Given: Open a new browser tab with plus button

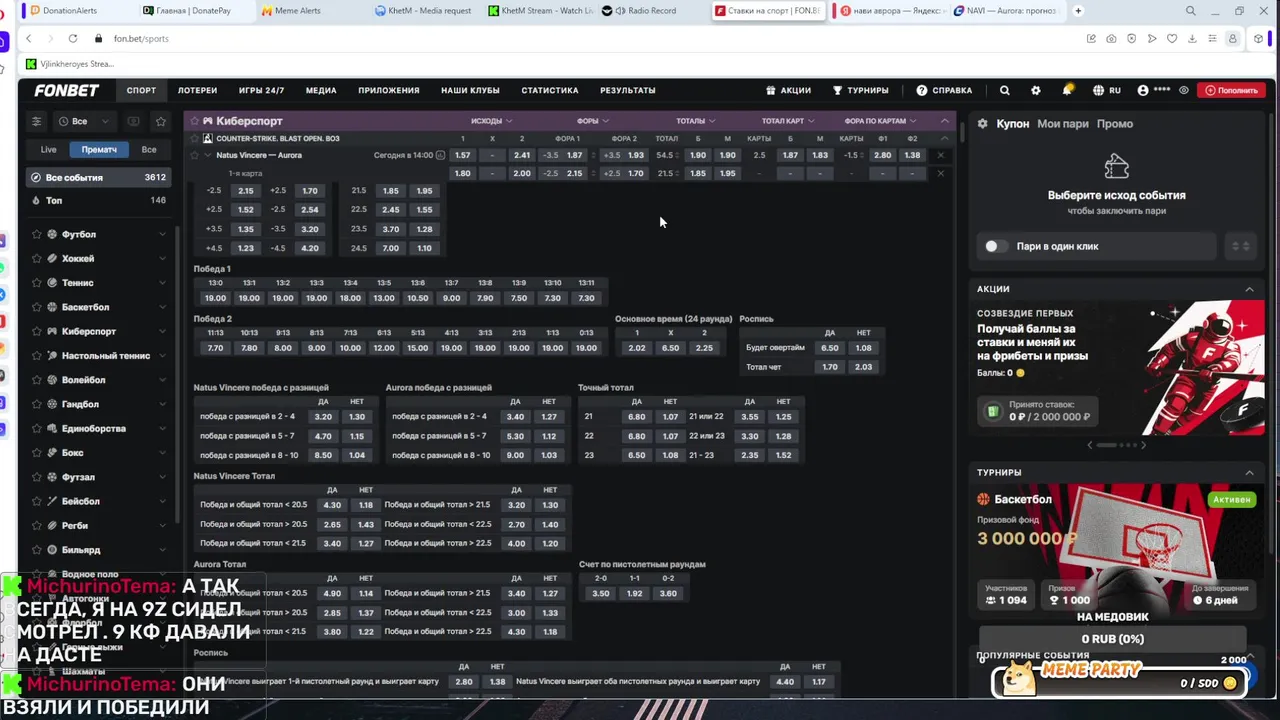Looking at the screenshot, I should point(1078,11).
